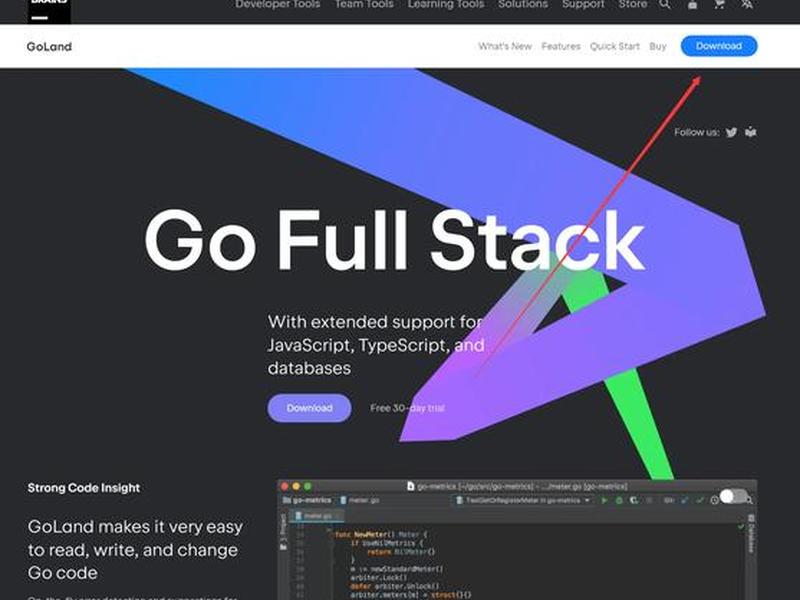Click the GoLand makes it very easy paragraph
The image size is (800, 600).
[x=135, y=549]
